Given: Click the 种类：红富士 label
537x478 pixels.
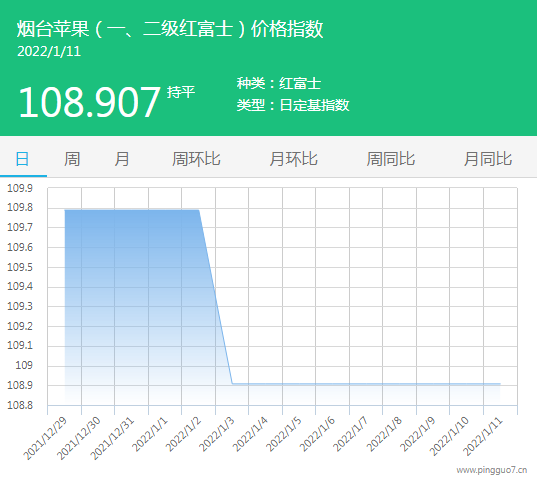Looking at the screenshot, I should click(x=279, y=83).
